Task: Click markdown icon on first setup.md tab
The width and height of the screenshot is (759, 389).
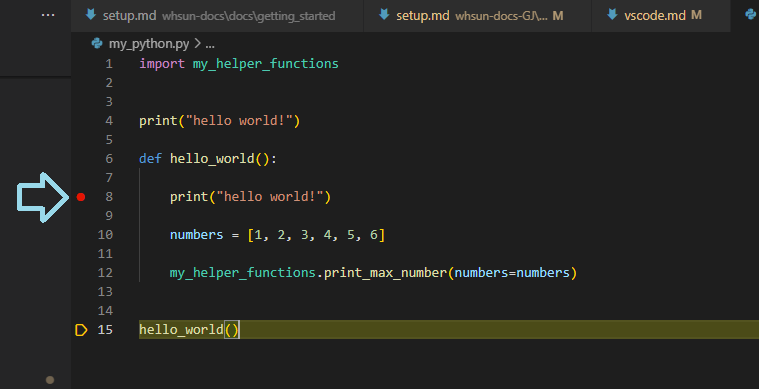Action: coord(91,15)
